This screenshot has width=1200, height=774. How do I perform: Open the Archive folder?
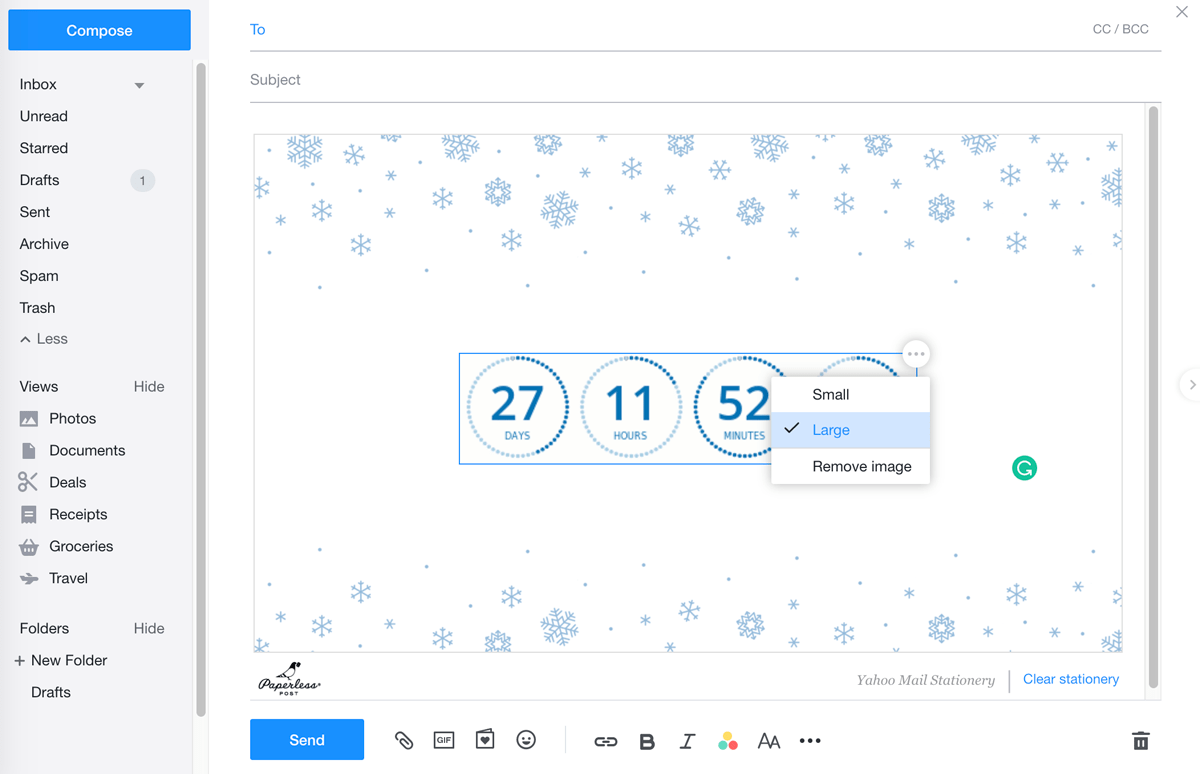click(44, 244)
